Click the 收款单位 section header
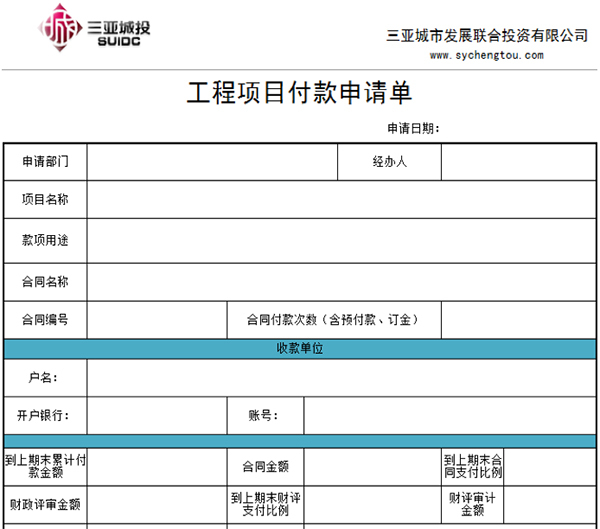 pyautogui.click(x=300, y=349)
